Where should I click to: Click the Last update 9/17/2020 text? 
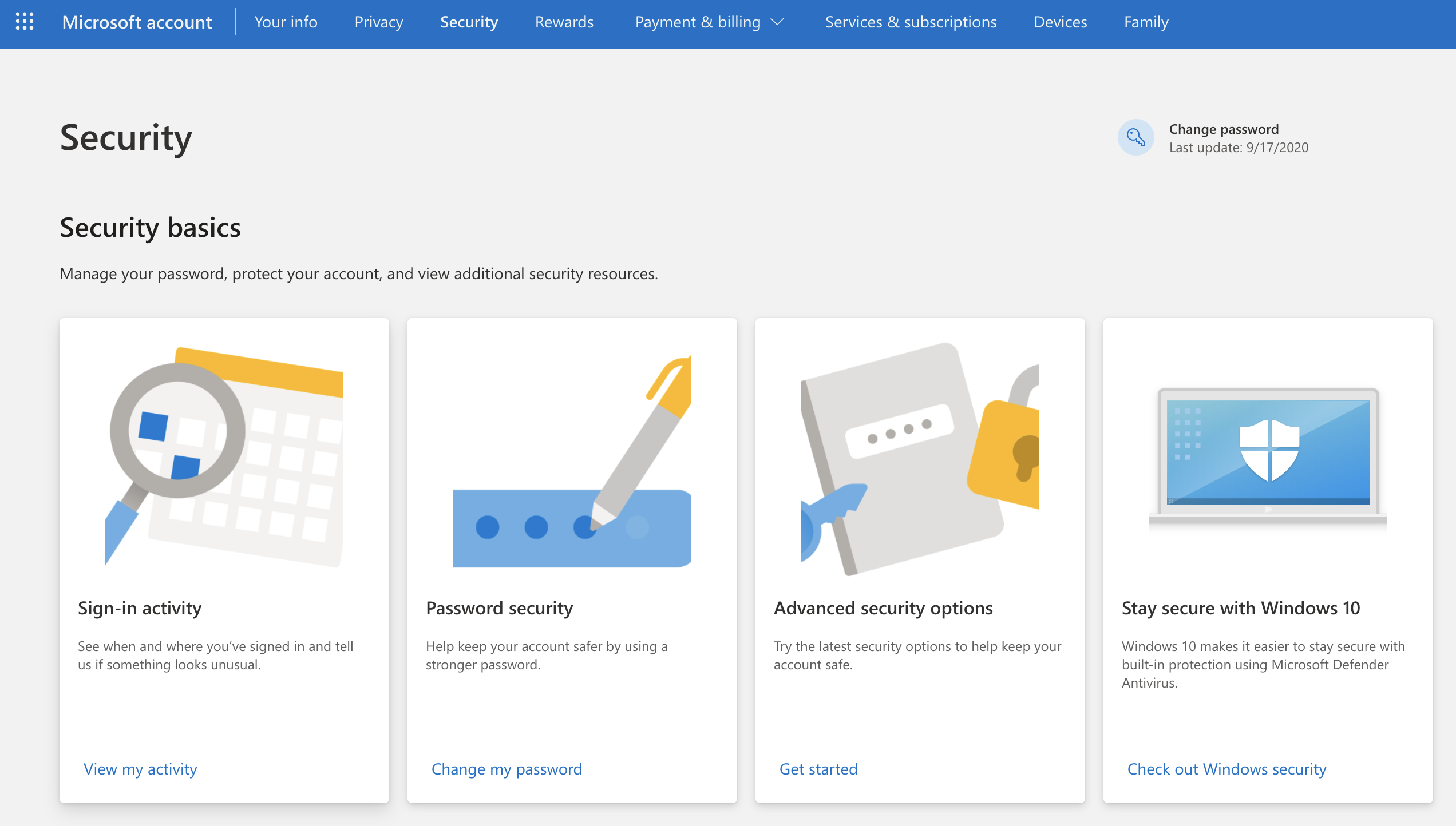coord(1239,148)
